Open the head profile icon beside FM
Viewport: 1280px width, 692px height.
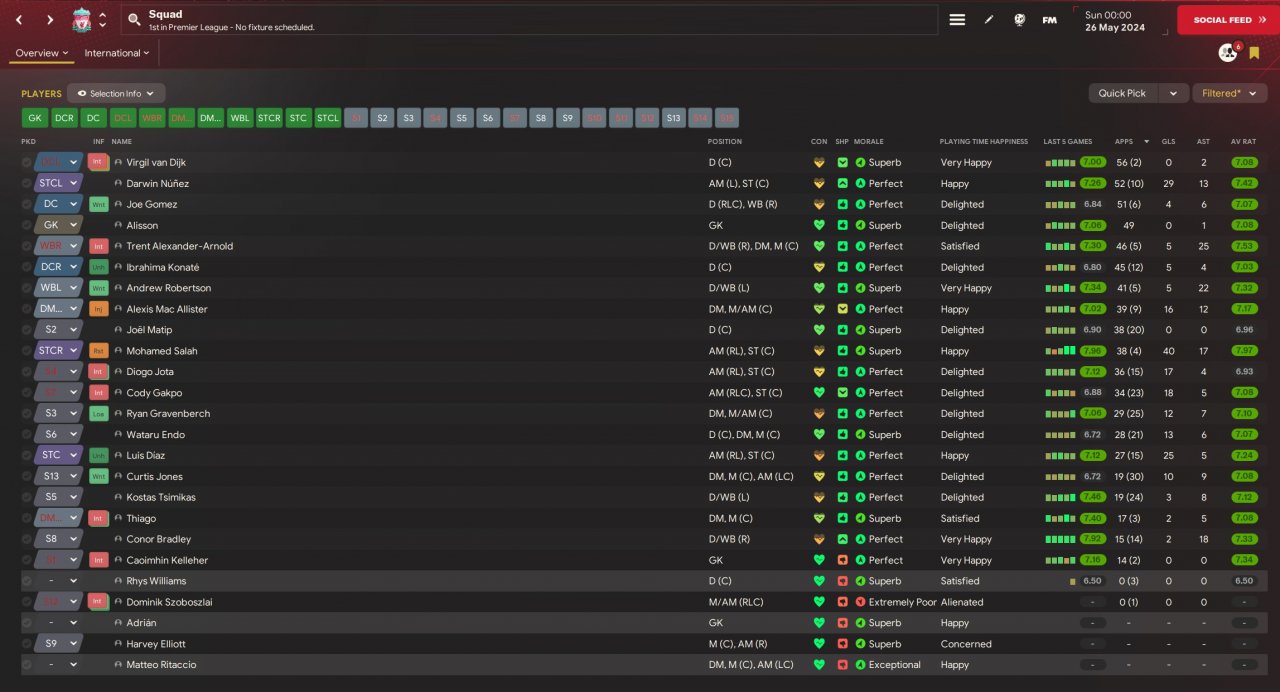coord(1020,20)
